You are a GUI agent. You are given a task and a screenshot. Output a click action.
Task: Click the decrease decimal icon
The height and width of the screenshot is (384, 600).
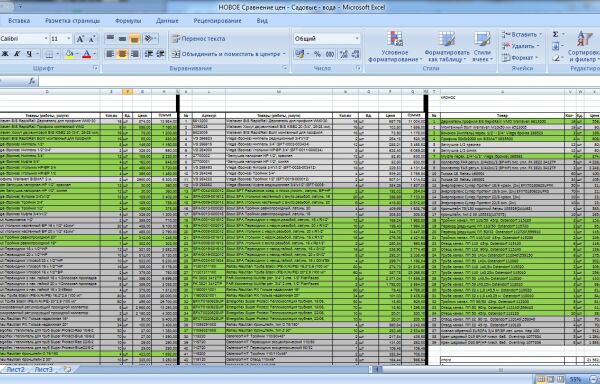[x=355, y=54]
